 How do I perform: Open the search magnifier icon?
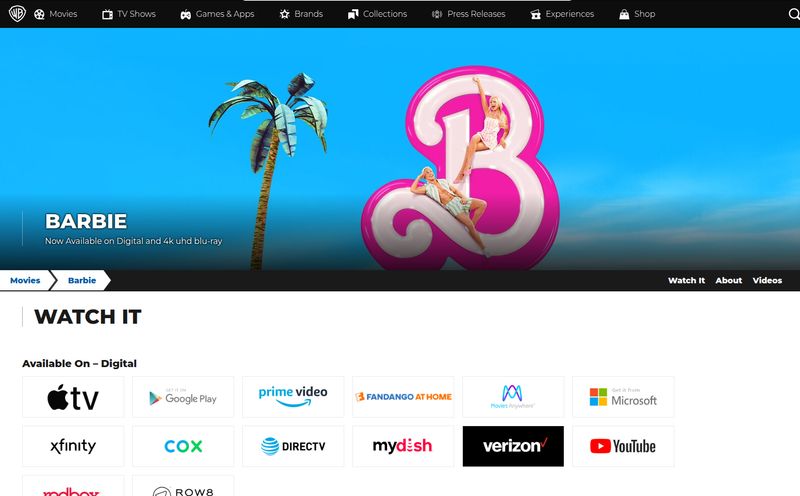coord(794,14)
